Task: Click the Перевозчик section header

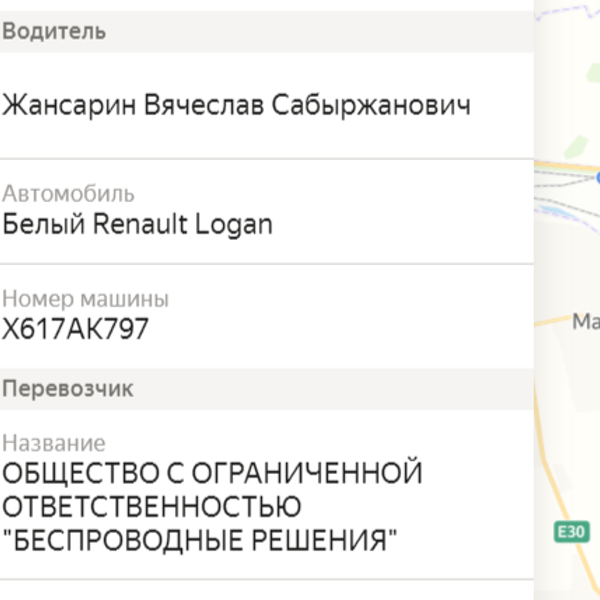Action: coord(68,389)
